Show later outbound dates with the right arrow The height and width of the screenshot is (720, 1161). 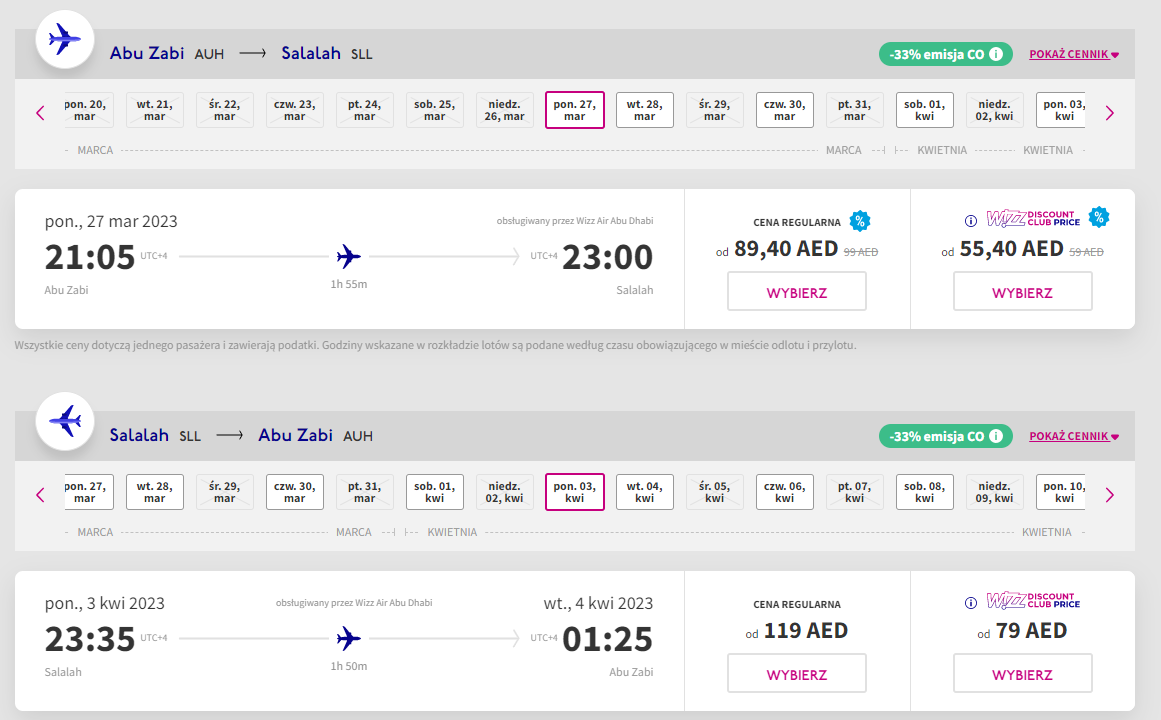(x=1109, y=113)
